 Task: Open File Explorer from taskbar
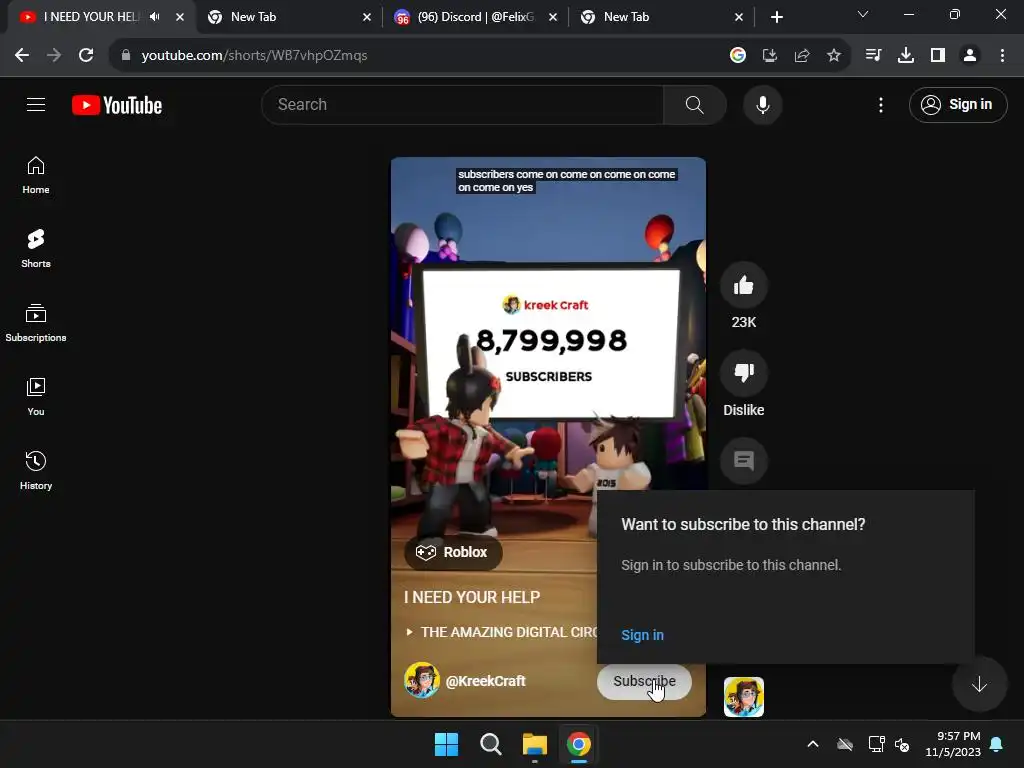pyautogui.click(x=534, y=744)
